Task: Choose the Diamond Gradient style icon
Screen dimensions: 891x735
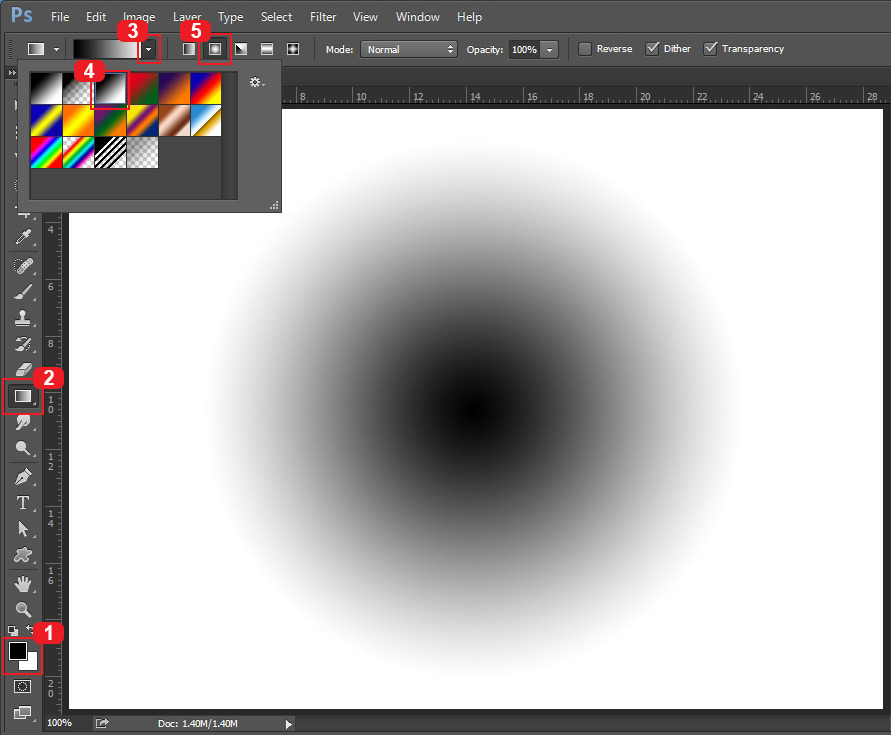Action: click(293, 49)
